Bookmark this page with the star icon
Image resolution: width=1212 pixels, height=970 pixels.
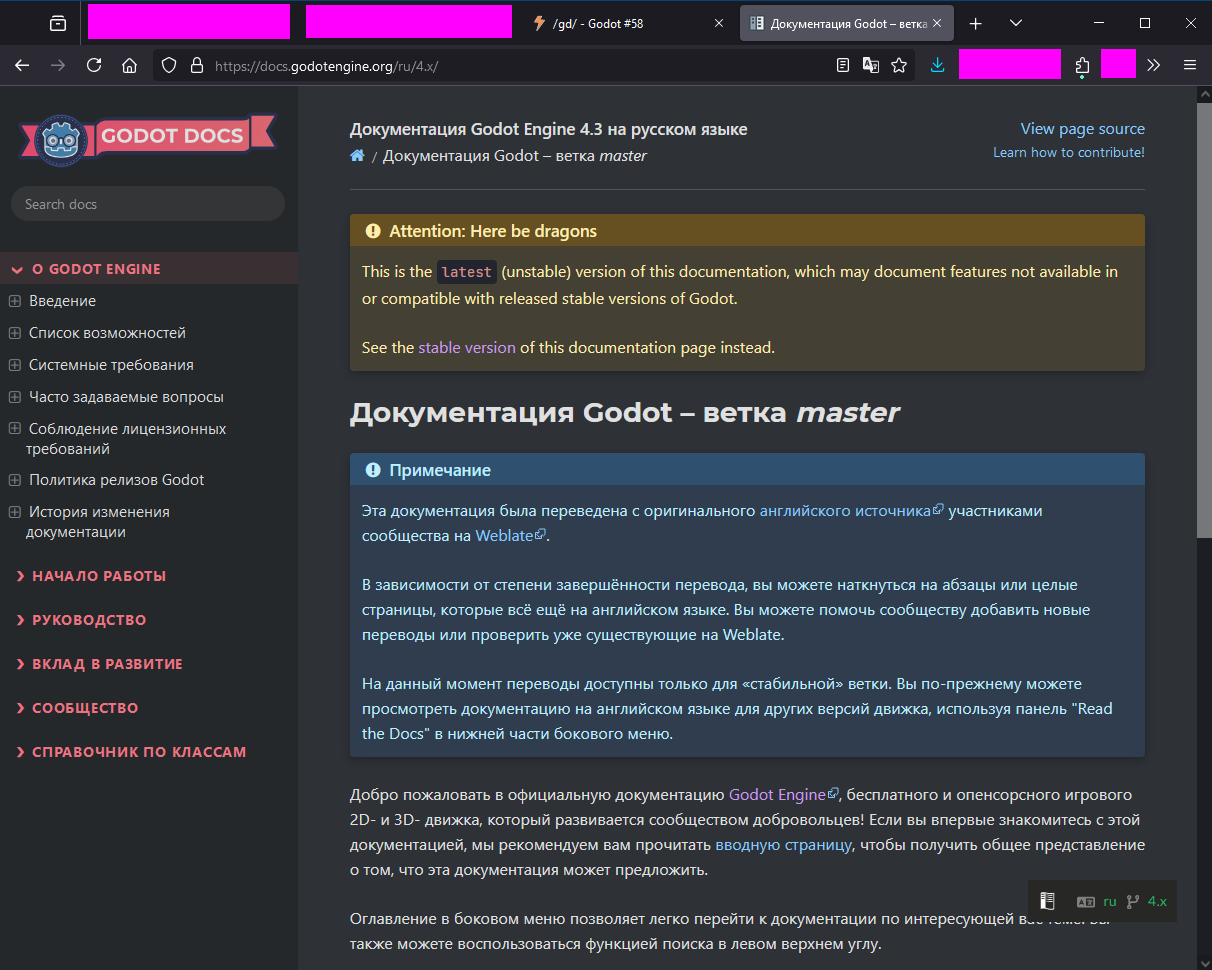(x=899, y=65)
